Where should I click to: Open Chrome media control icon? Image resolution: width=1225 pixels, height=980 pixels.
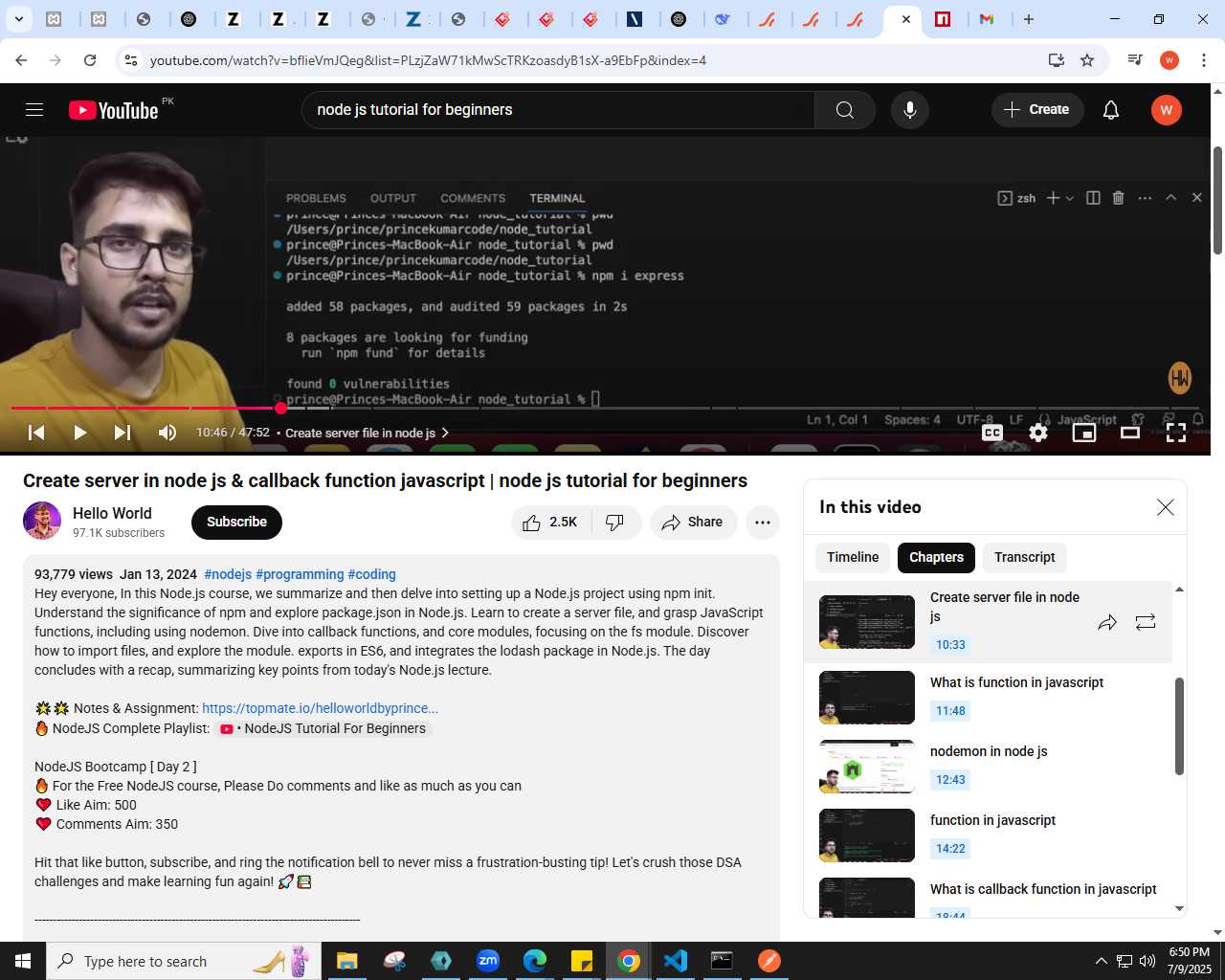(x=1135, y=60)
